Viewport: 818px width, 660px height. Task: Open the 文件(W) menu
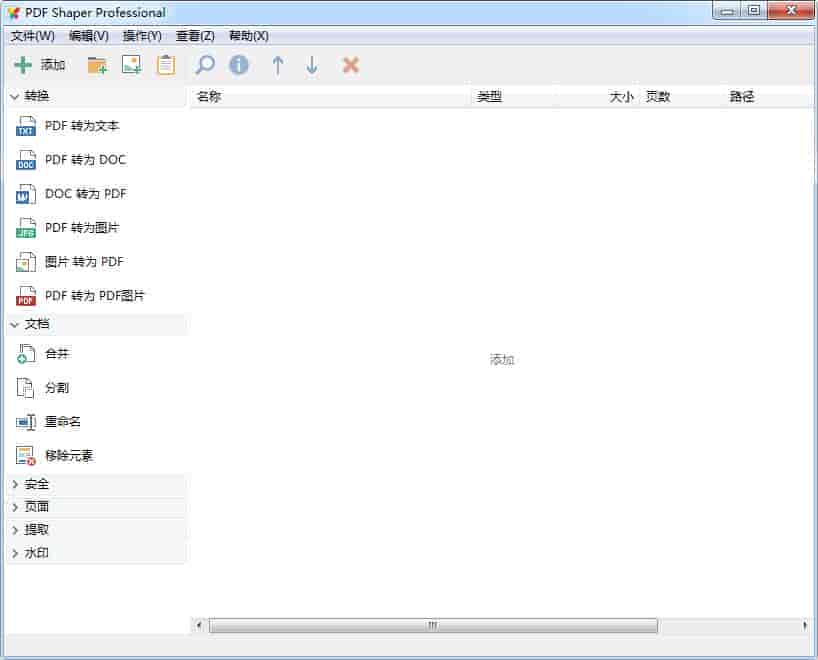point(32,36)
